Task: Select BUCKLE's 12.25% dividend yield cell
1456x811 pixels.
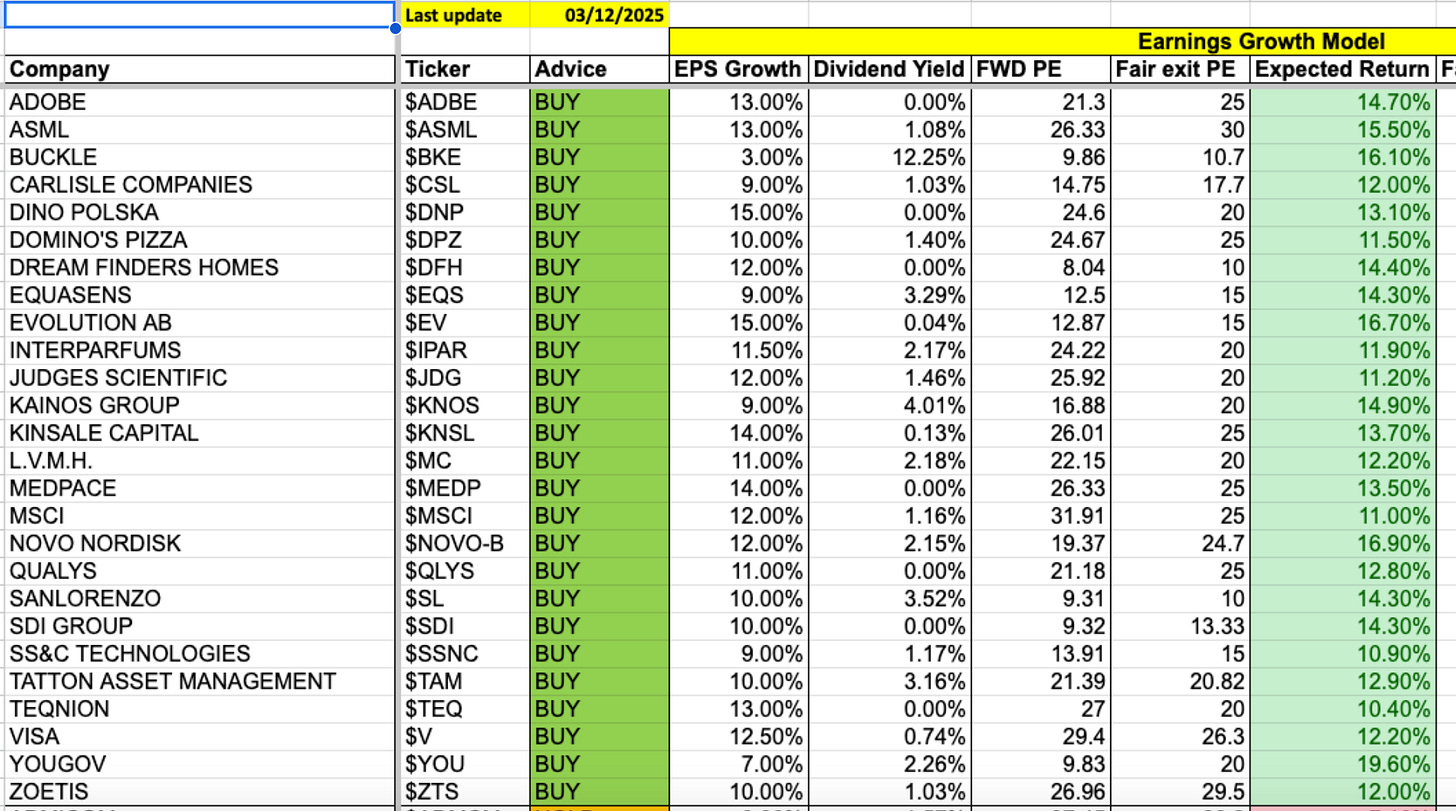Action: coord(889,157)
